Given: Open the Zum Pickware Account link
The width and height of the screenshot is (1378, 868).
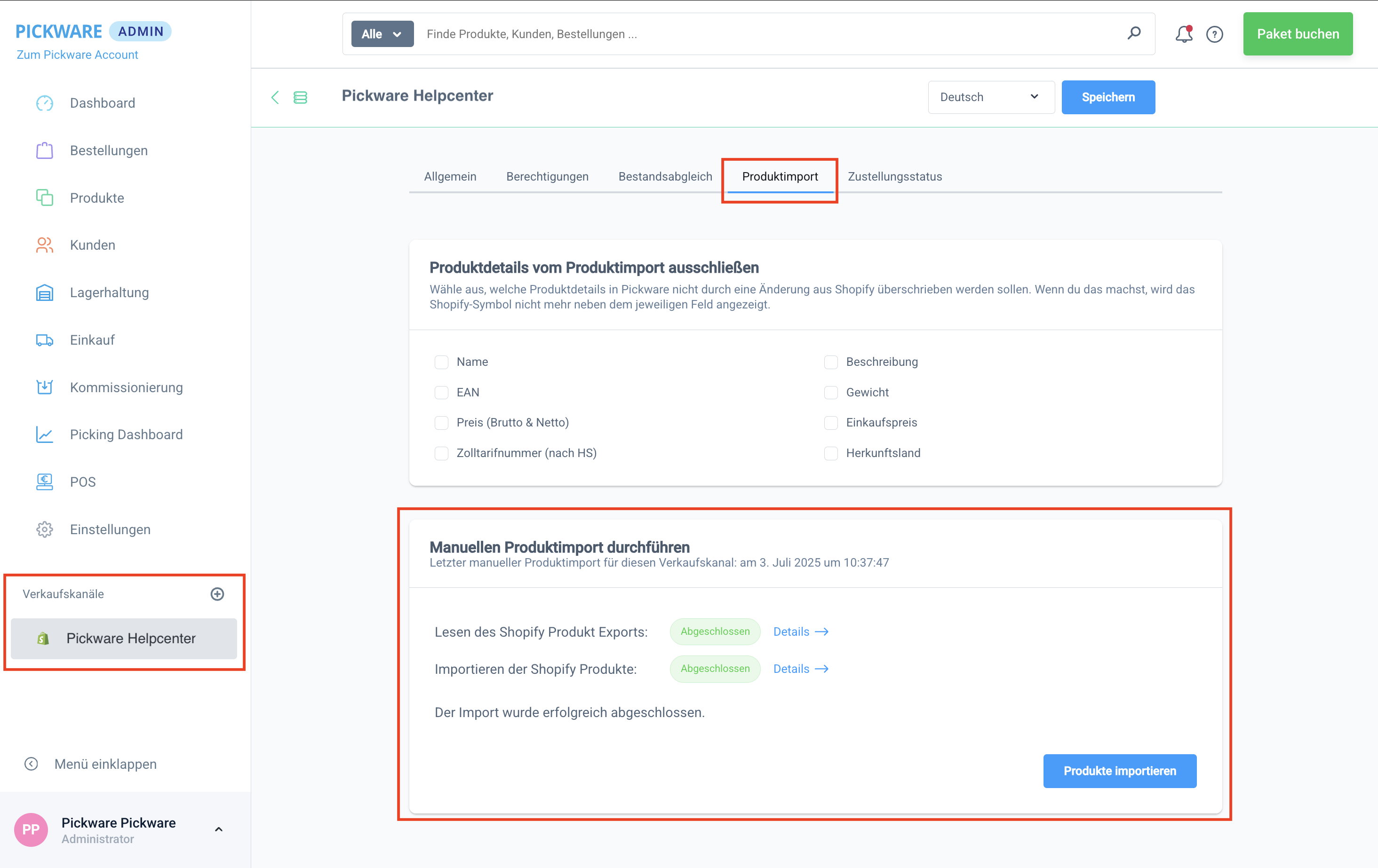Looking at the screenshot, I should point(77,55).
